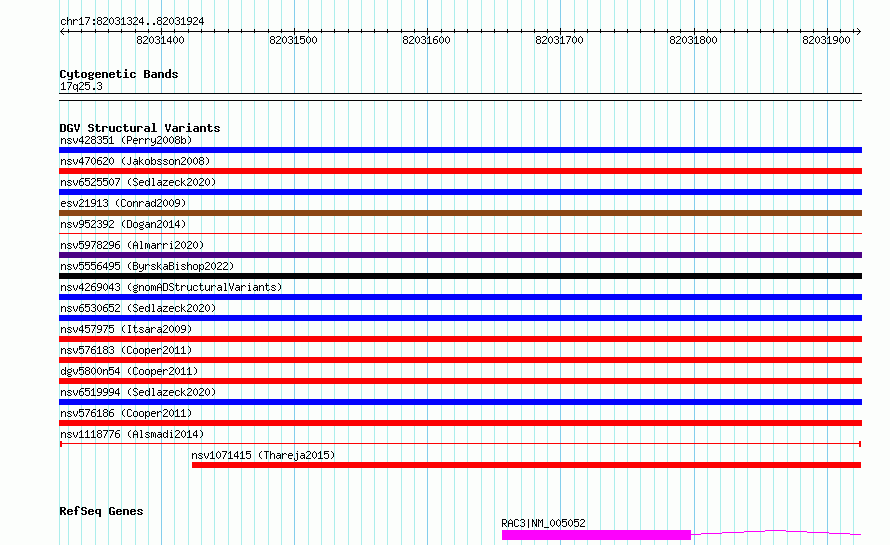Viewport: 890px width, 545px height.
Task: Click the red bar for nsv576183
Action: (460, 360)
